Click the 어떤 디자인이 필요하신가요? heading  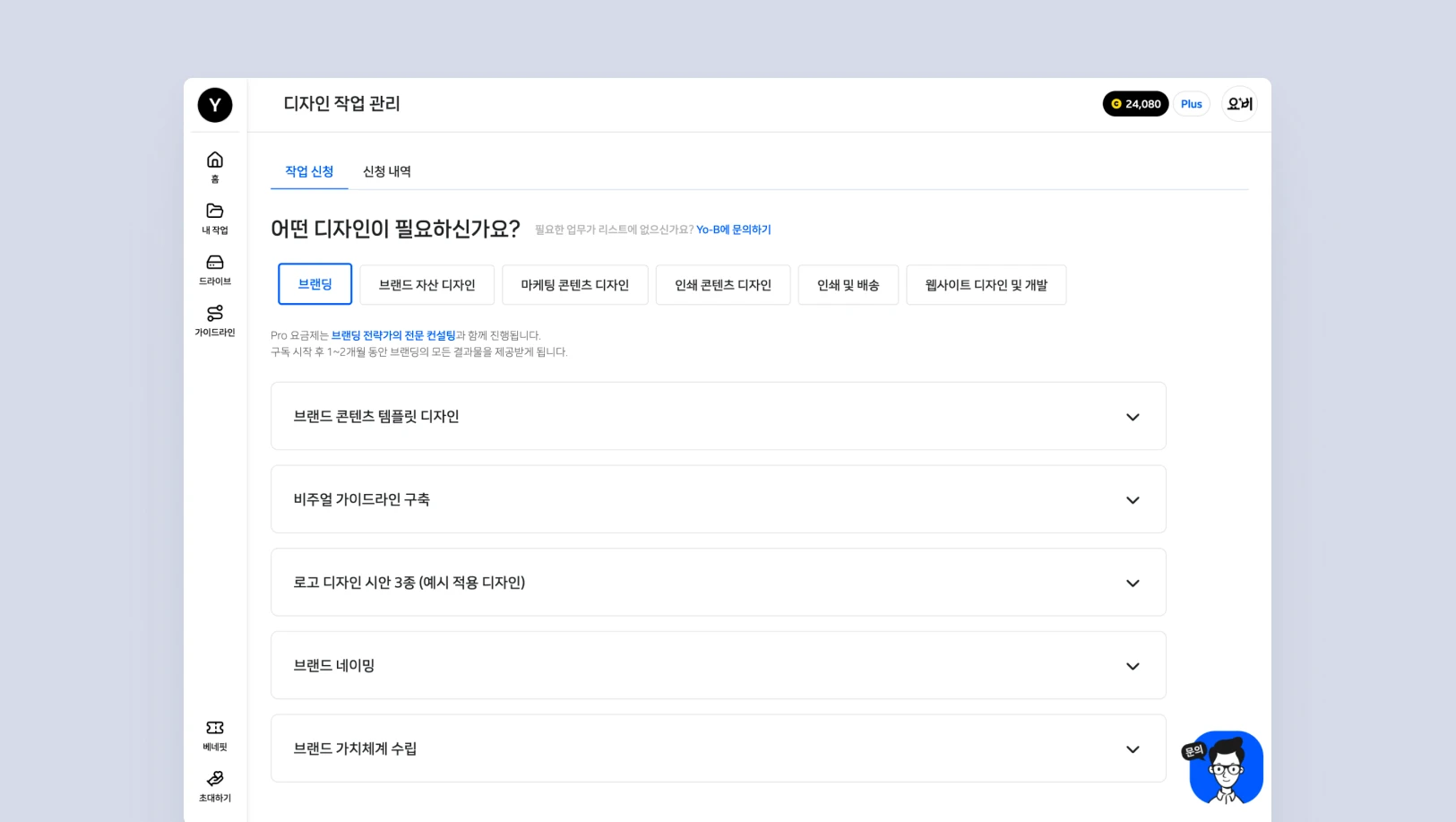coord(395,229)
